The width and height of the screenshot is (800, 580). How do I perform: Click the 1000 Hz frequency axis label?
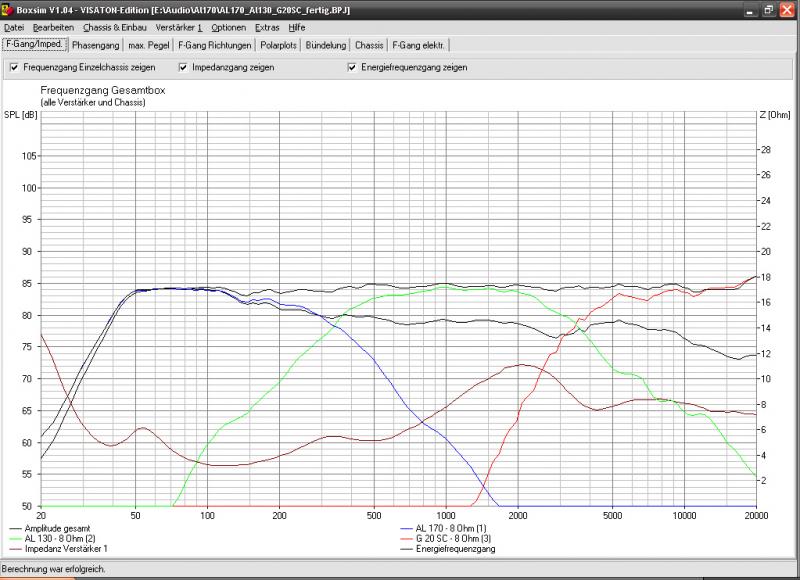446,516
